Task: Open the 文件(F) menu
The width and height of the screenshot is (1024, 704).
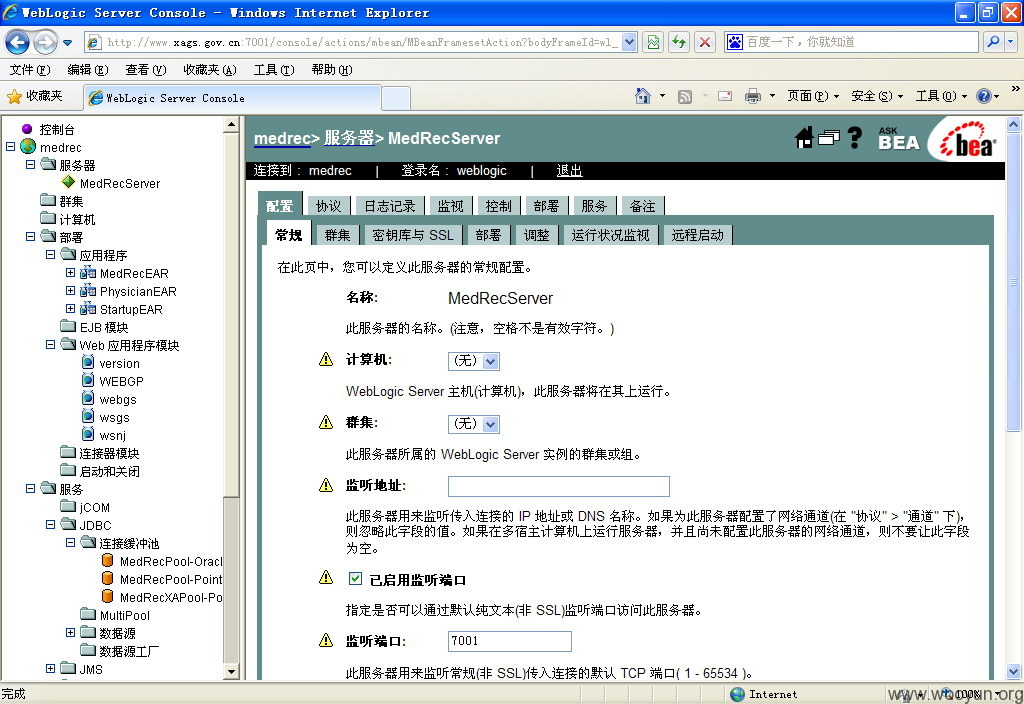Action: point(29,70)
